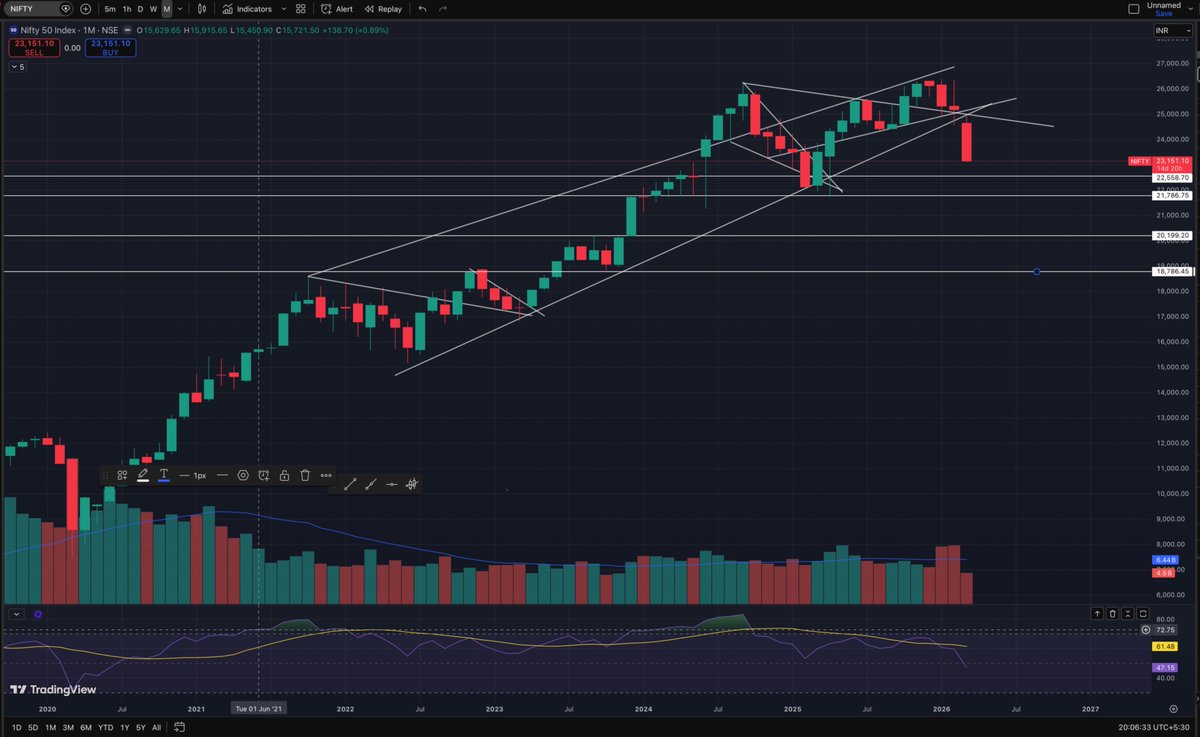The width and height of the screenshot is (1200, 737).
Task: Select the W weekly timeframe
Action: point(153,9)
